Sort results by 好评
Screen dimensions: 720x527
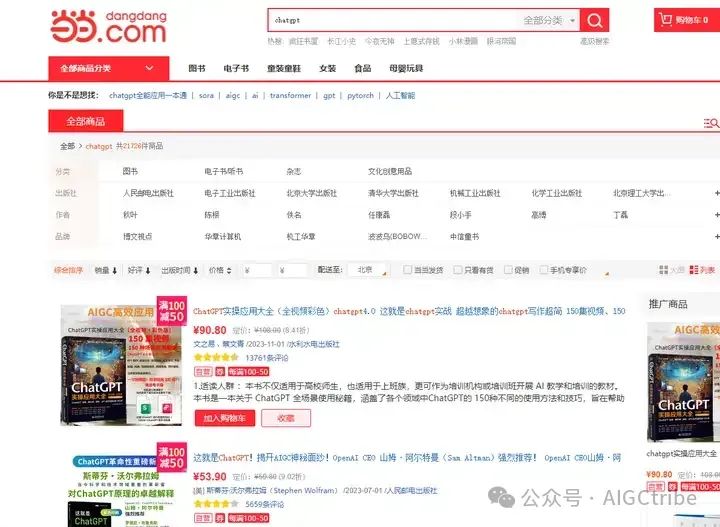point(139,270)
